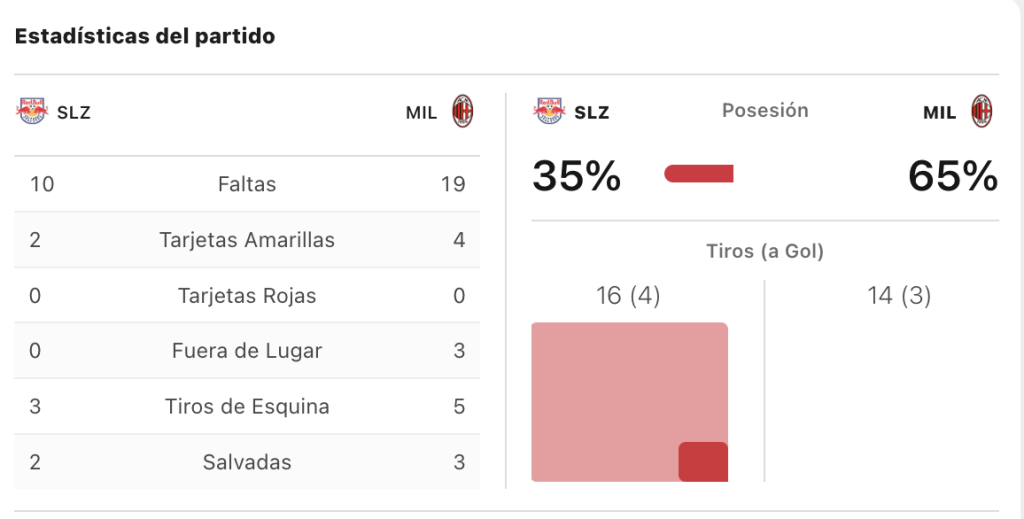This screenshot has height=519, width=1024.
Task: Select the MIL label in possession panel
Action: point(939,113)
